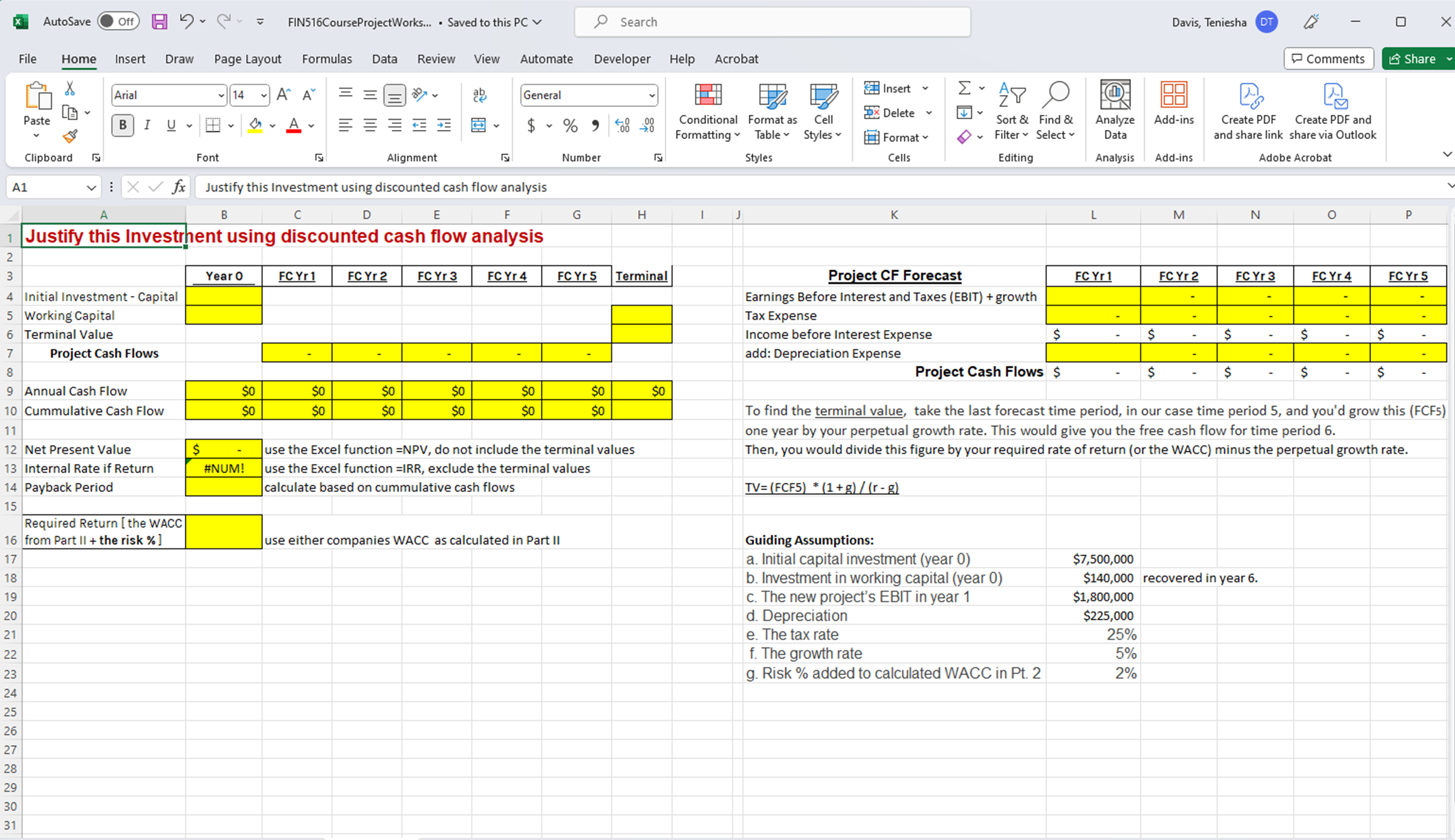This screenshot has width=1455, height=840.
Task: Click the Insert cells button
Action: coord(888,88)
